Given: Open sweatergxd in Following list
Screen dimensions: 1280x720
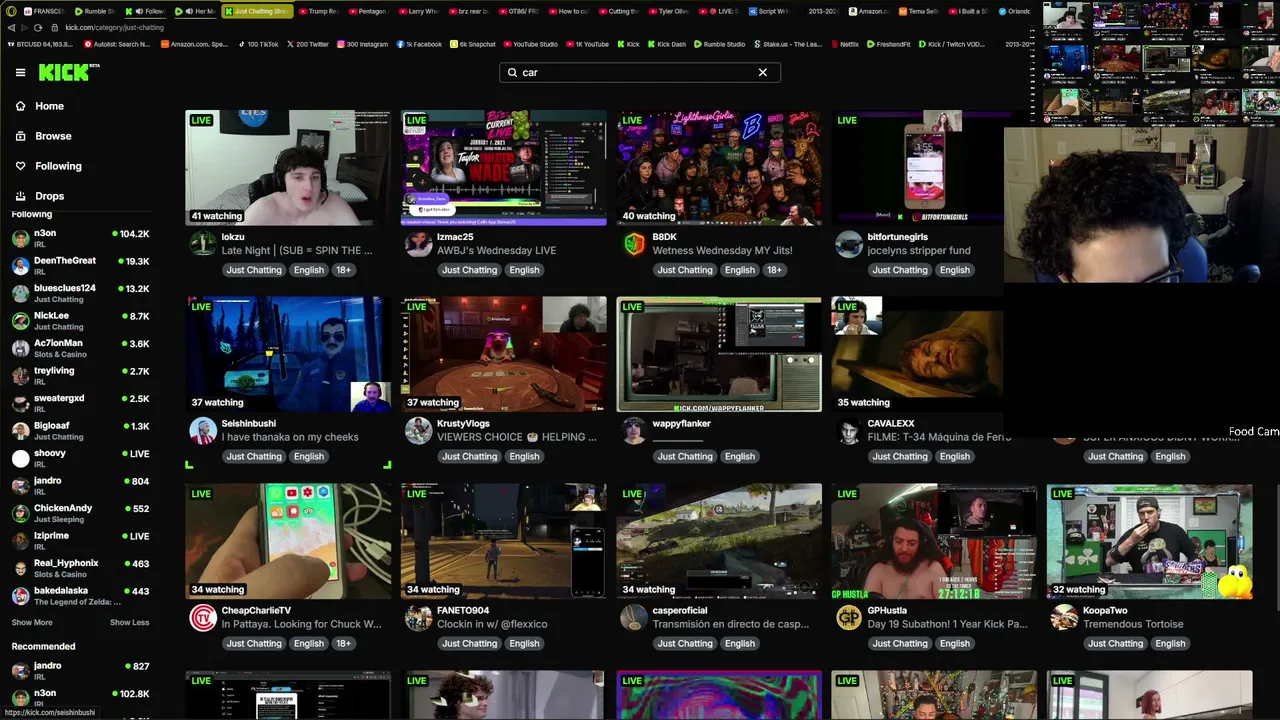Looking at the screenshot, I should click(80, 403).
